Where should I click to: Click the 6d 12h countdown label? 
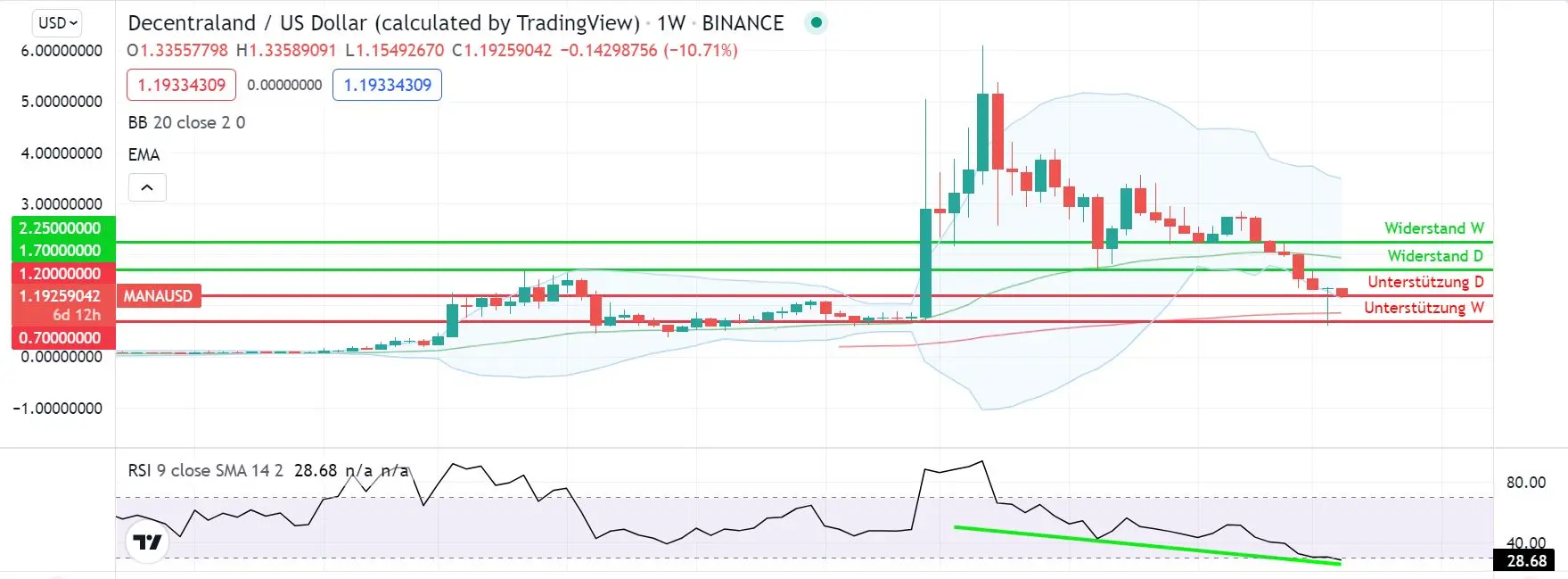click(77, 315)
